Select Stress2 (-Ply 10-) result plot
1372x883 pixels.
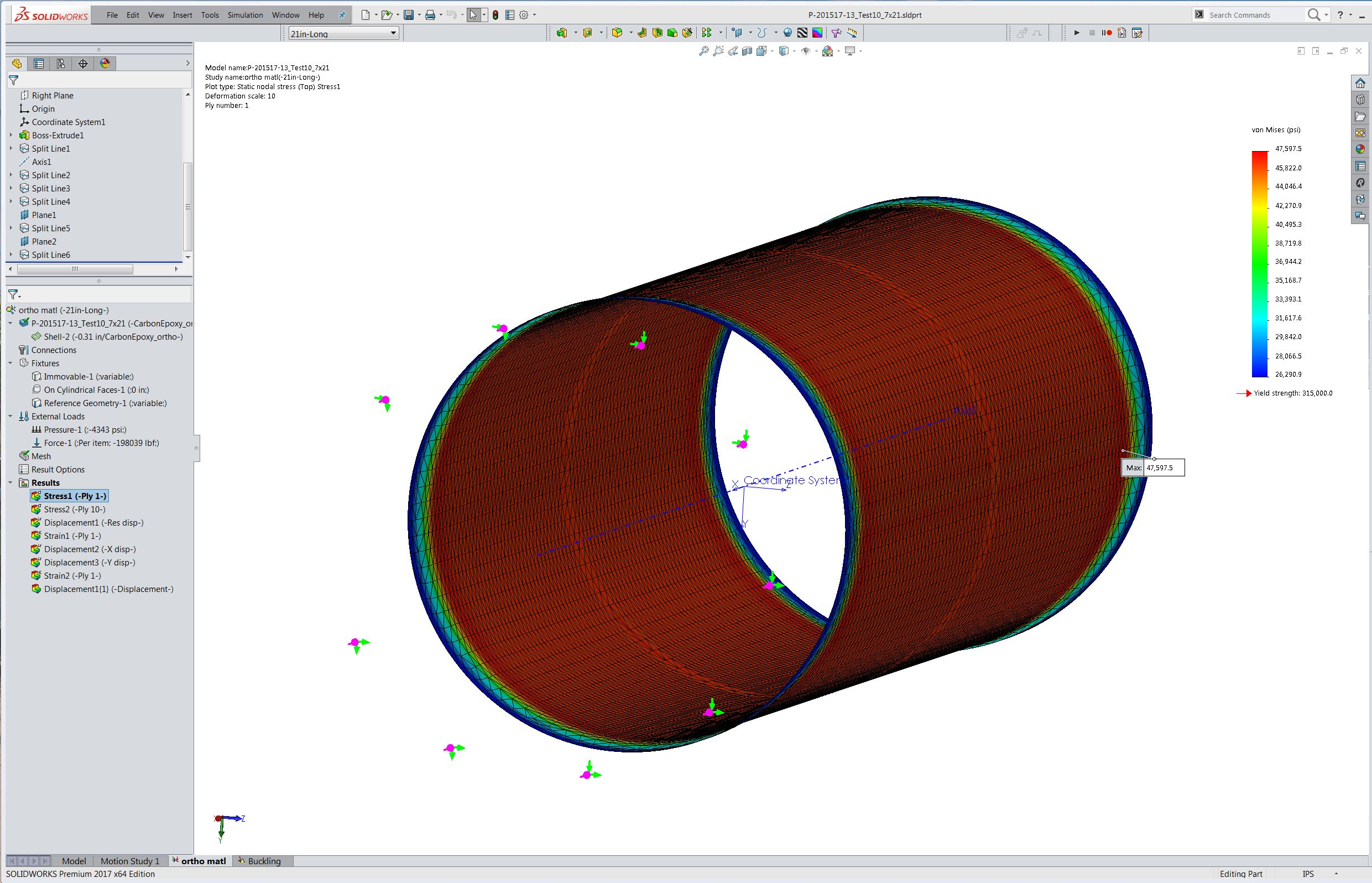tap(75, 509)
